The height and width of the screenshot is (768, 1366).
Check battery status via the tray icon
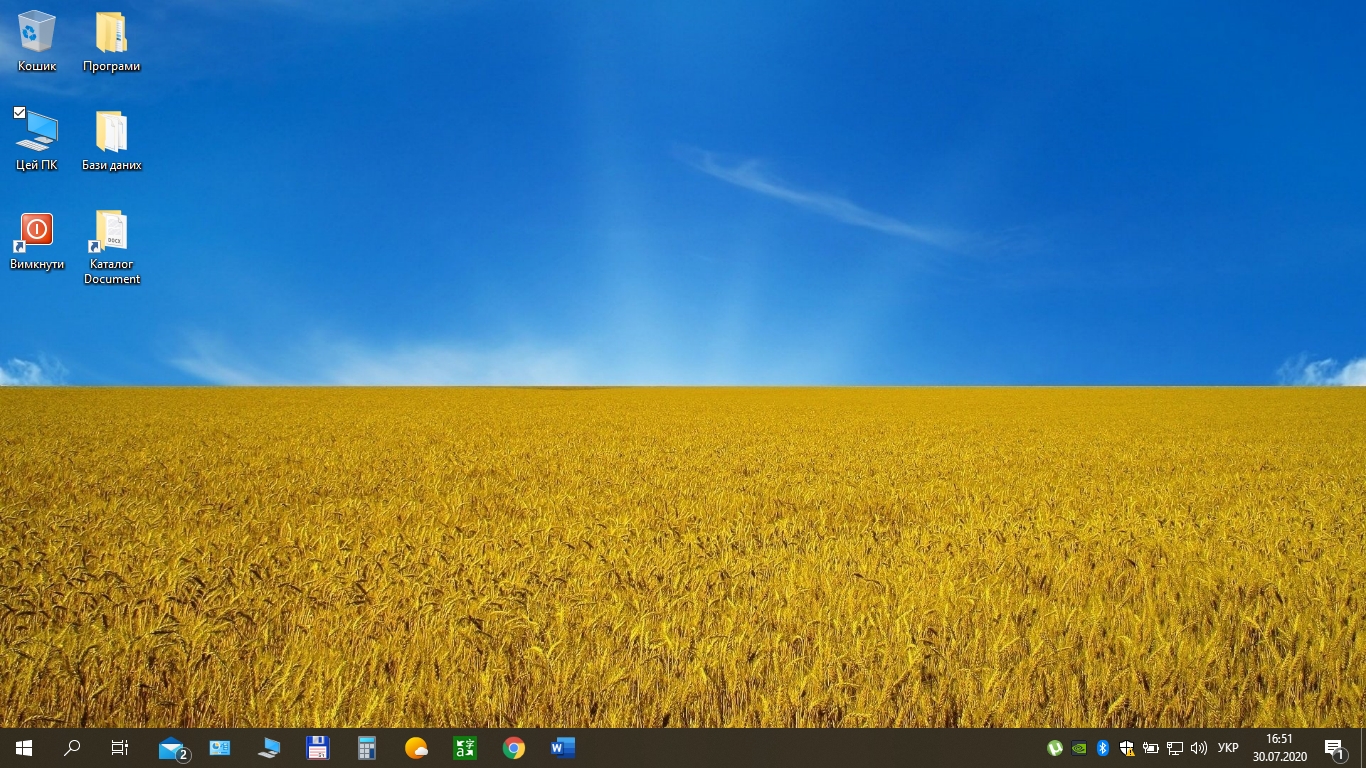[1150, 748]
